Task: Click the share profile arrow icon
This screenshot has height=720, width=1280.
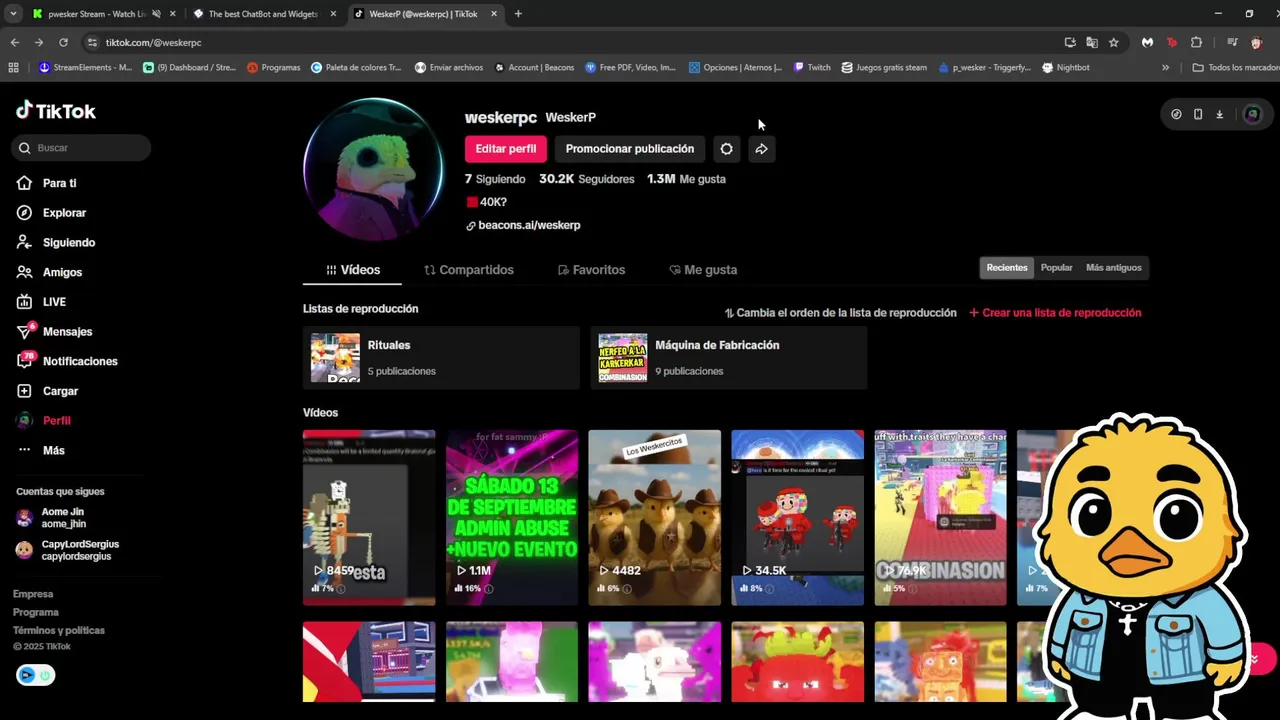Action: click(761, 149)
